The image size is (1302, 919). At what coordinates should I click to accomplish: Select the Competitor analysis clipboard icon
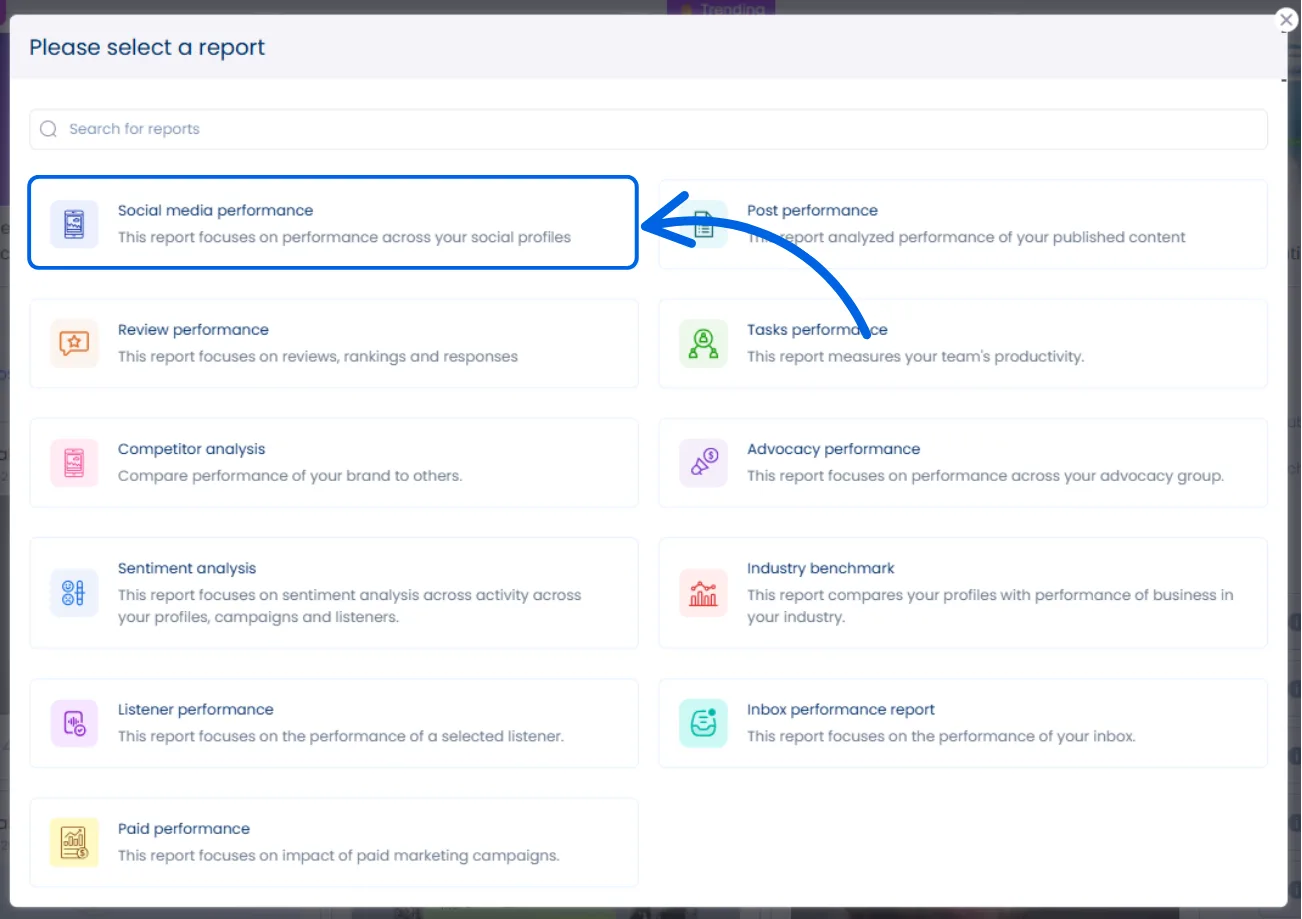point(72,462)
